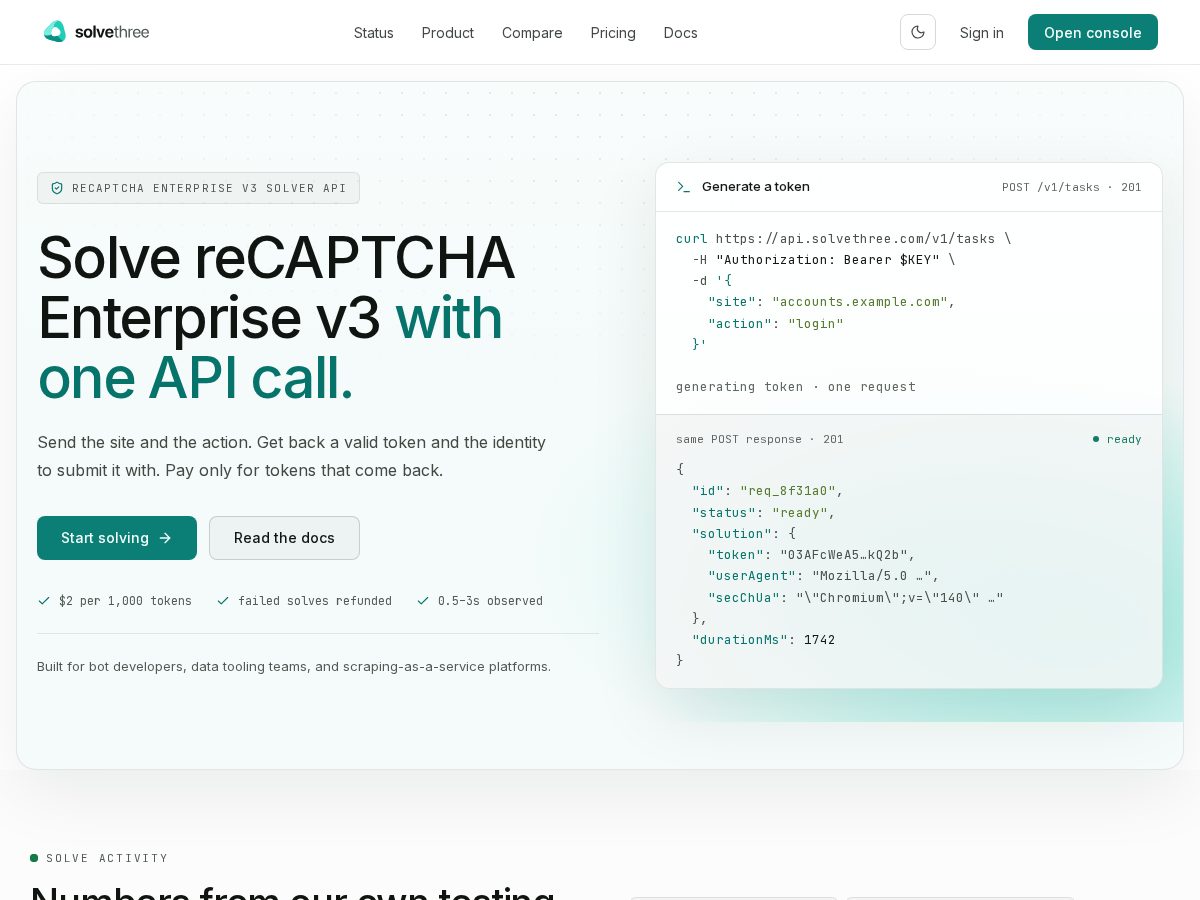Click the text "Generate a token"
Image resolution: width=1200 pixels, height=900 pixels.
click(756, 187)
